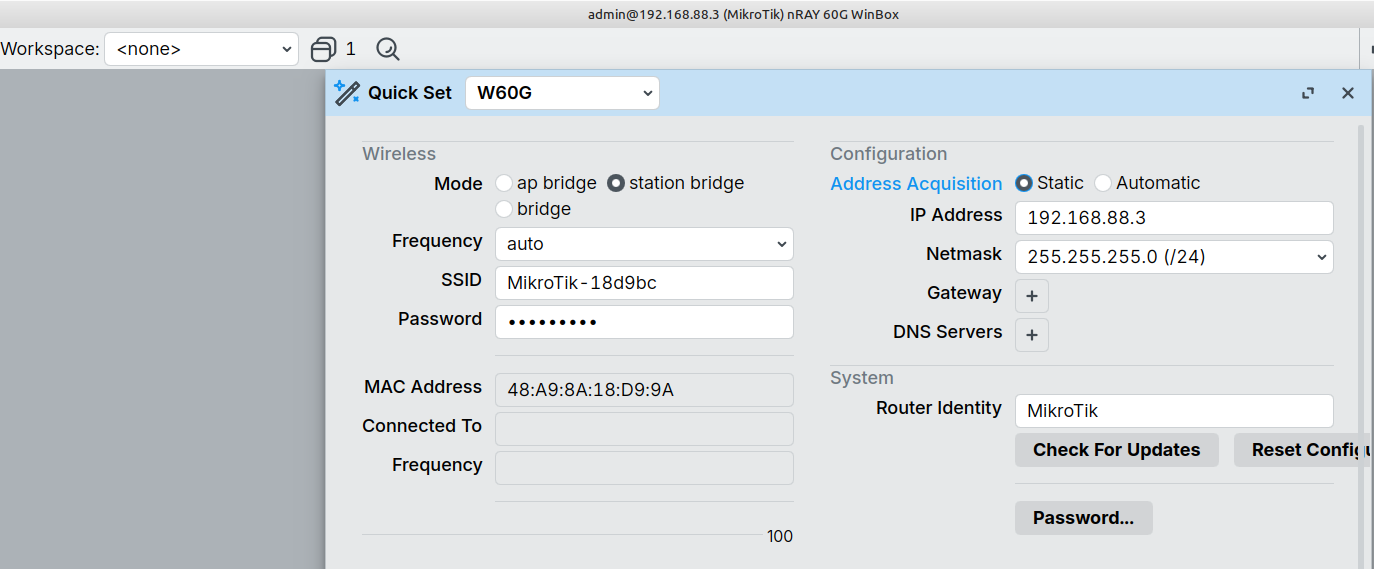
Task: Click the Quick Set panel vertical scrollbar
Action: click(1360, 345)
